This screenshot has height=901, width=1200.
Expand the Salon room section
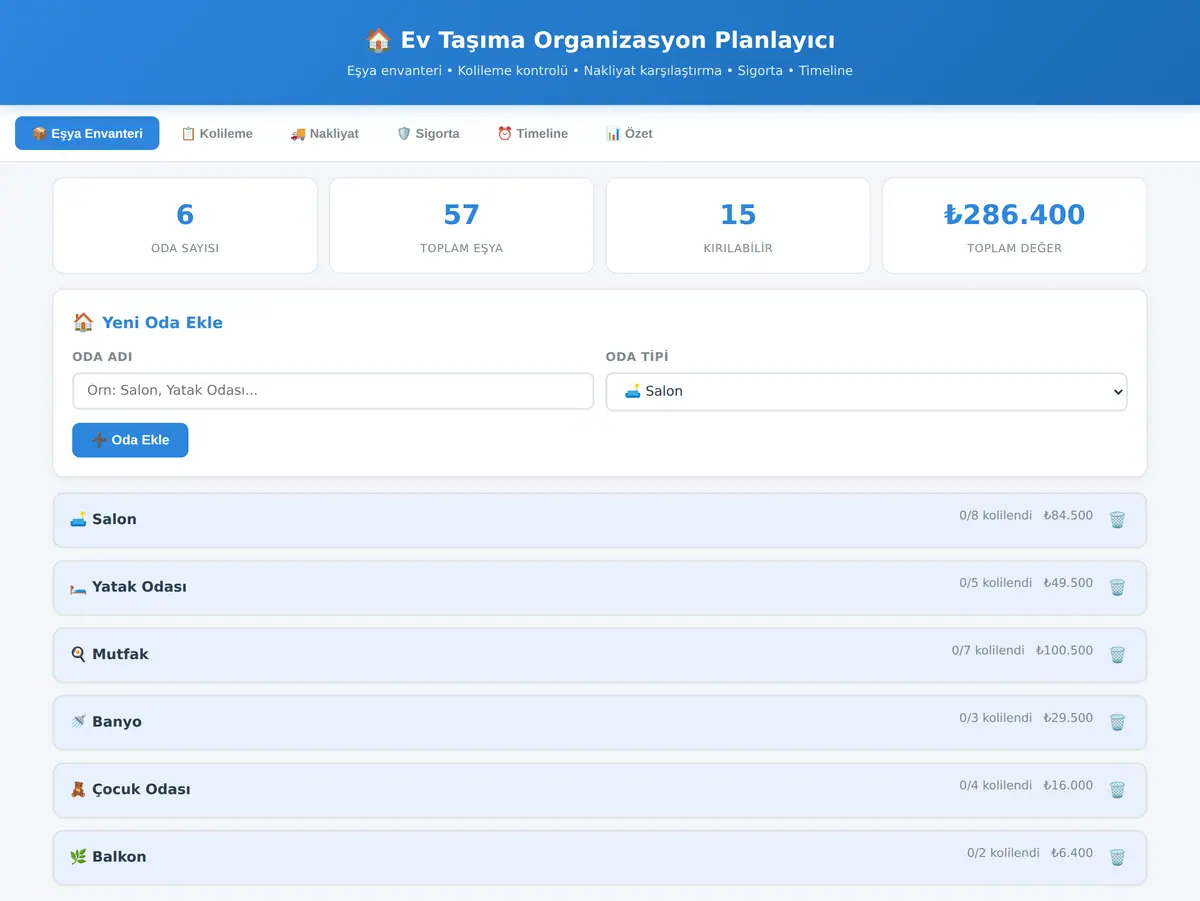pos(600,520)
